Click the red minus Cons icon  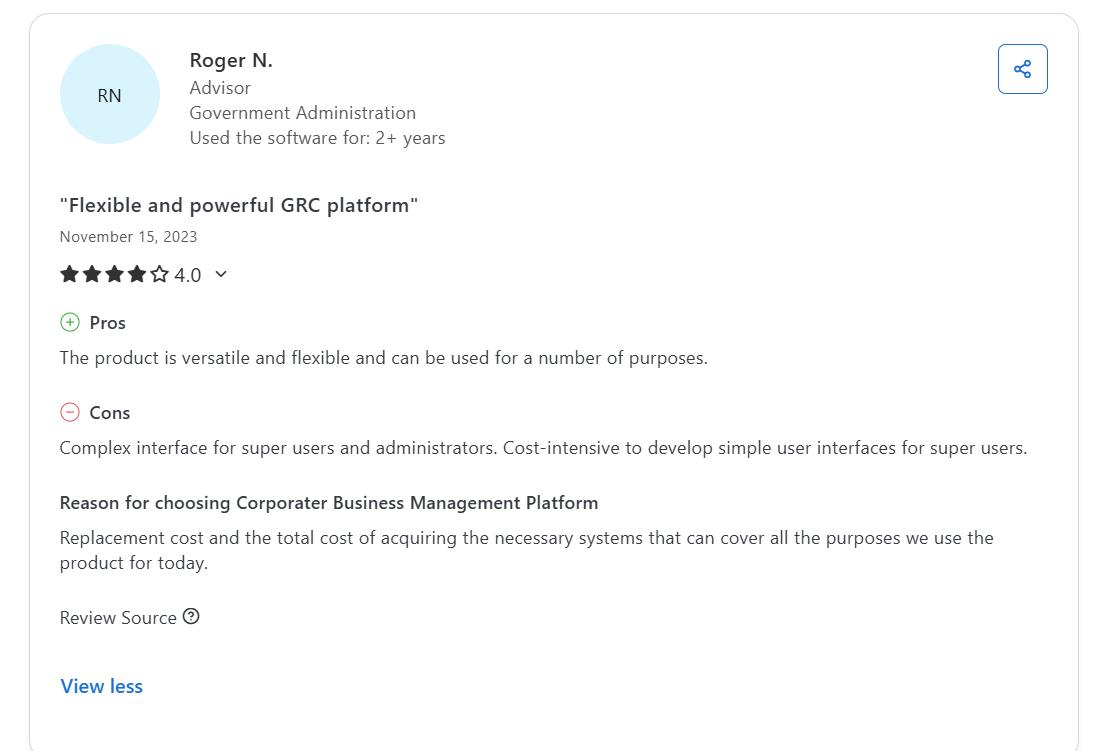tap(70, 412)
